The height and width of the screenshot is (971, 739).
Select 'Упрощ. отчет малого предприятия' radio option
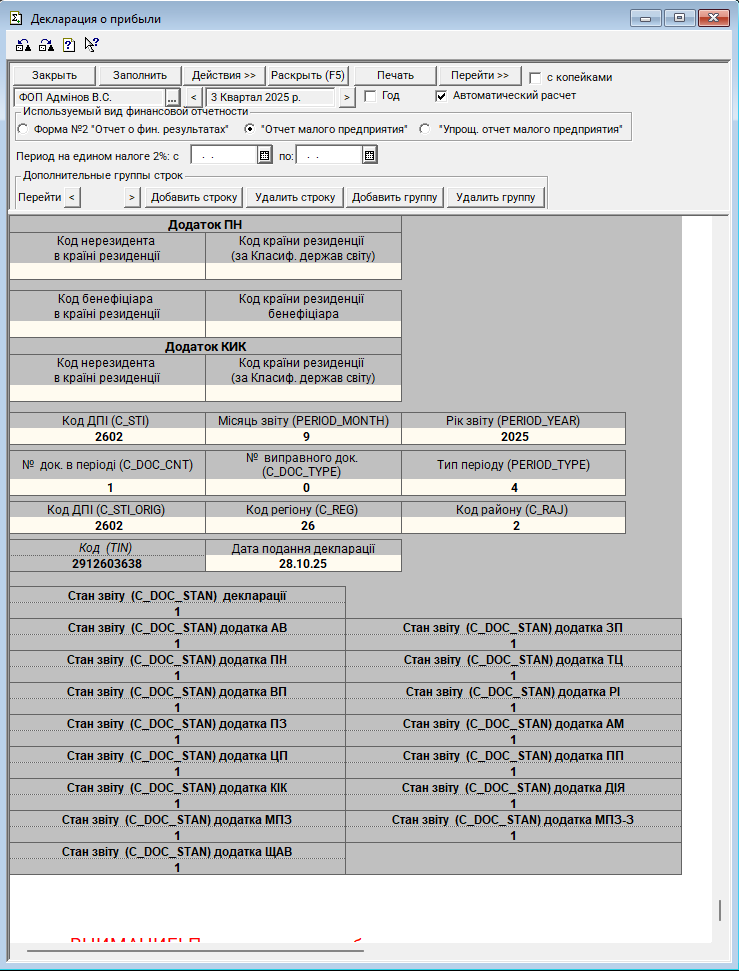(425, 129)
